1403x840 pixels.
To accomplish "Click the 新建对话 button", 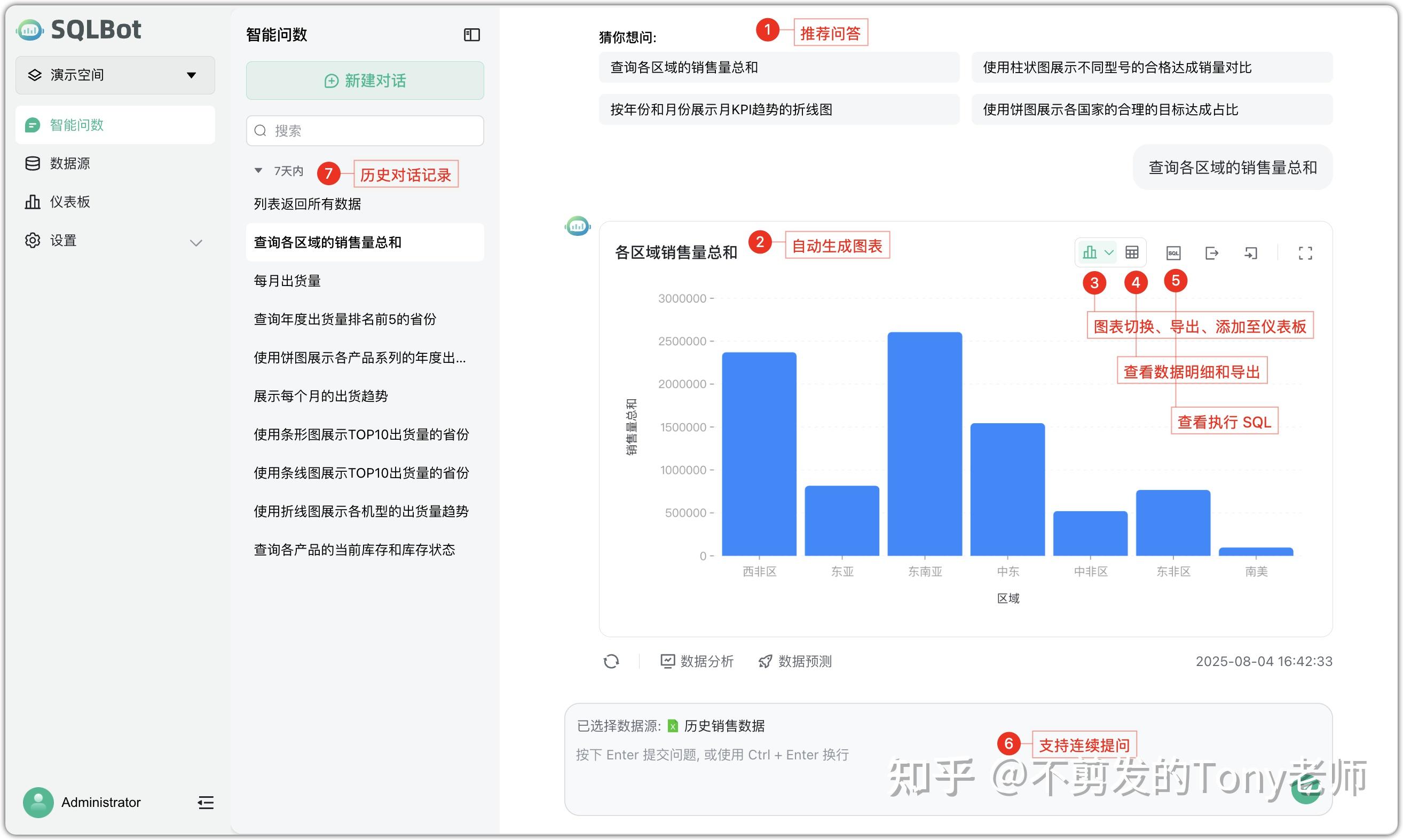I will tap(365, 81).
